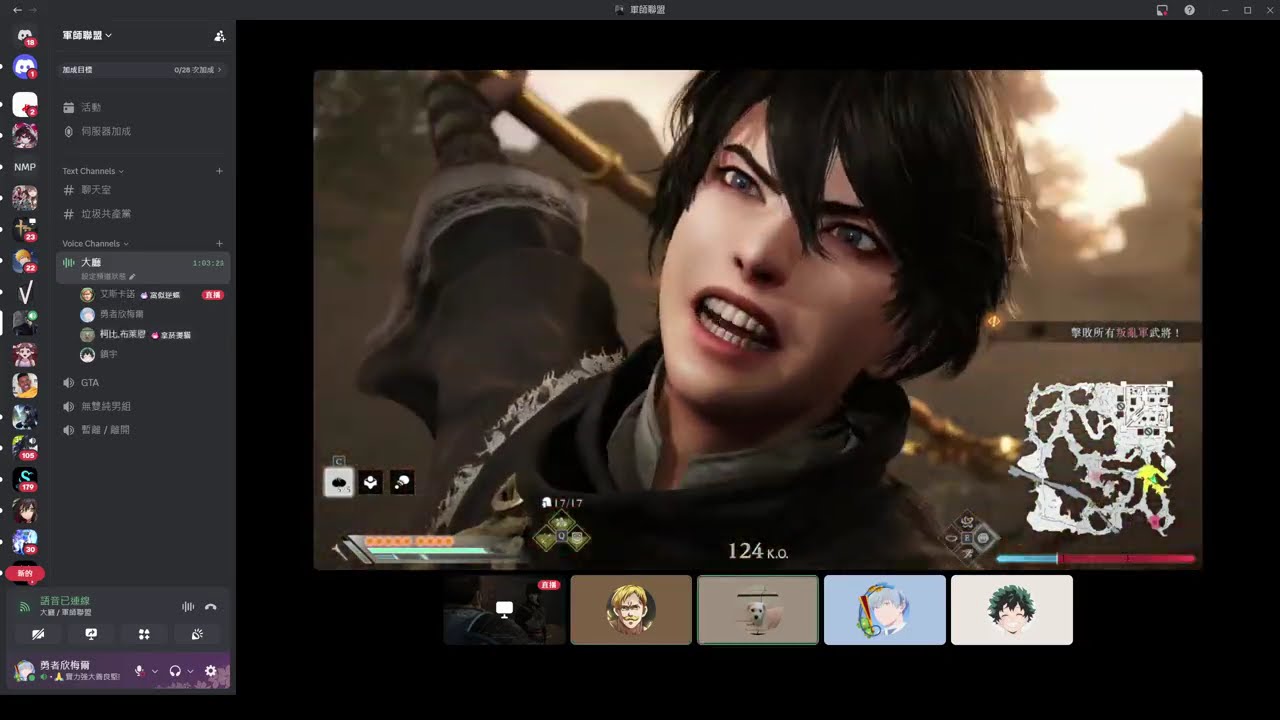Select the 大廳 voice channel
The height and width of the screenshot is (720, 1280).
point(143,267)
